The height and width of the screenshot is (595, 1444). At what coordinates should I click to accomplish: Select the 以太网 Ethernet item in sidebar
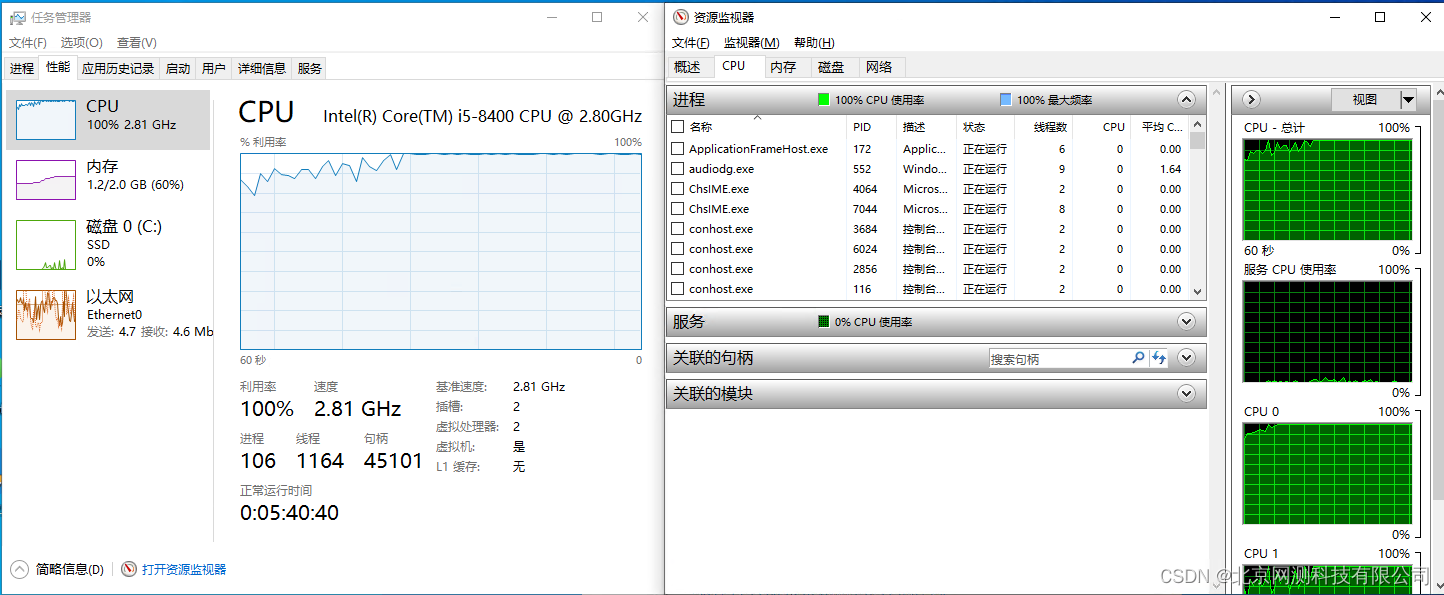point(109,314)
